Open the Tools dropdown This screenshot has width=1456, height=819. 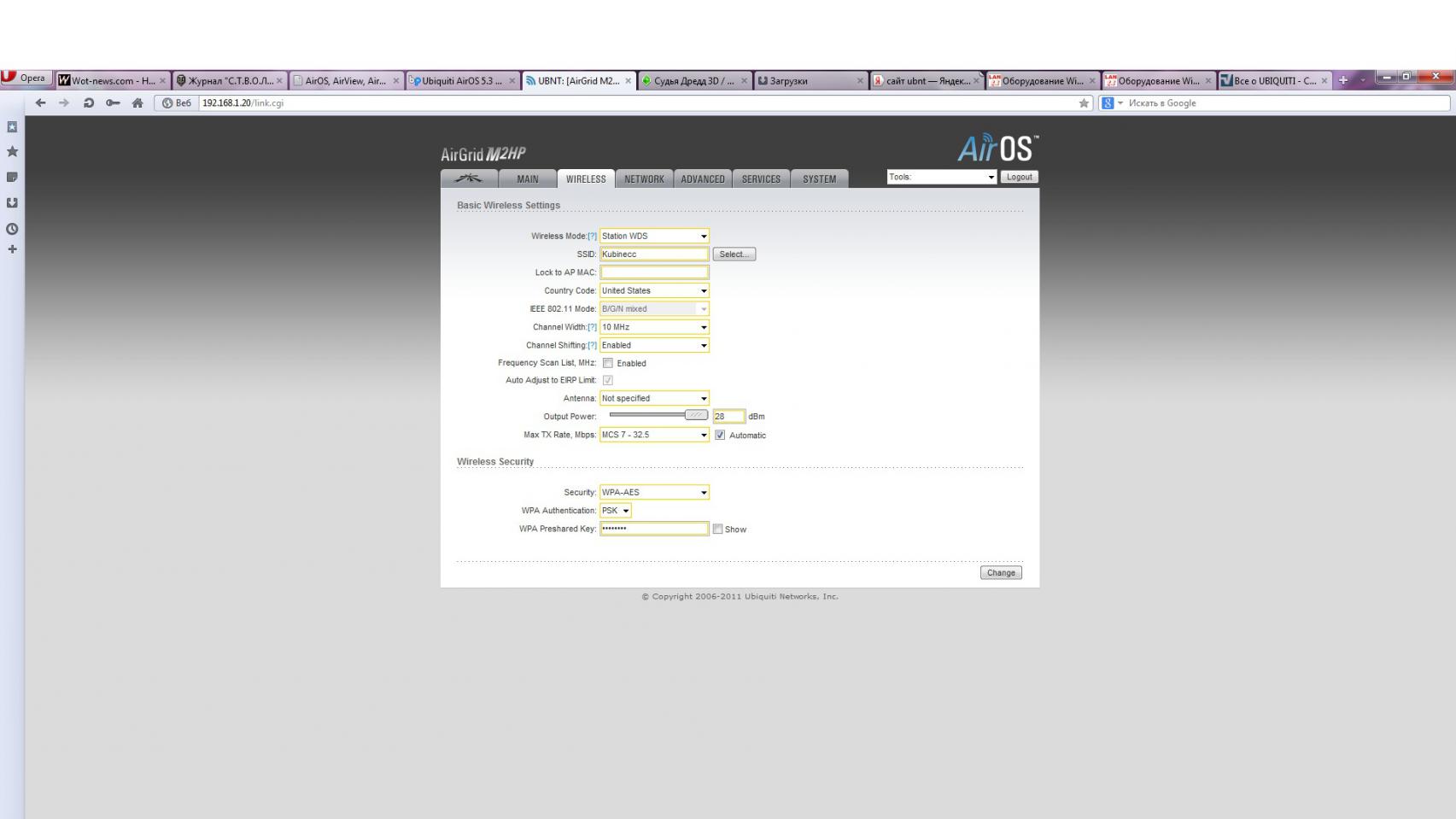pyautogui.click(x=942, y=177)
